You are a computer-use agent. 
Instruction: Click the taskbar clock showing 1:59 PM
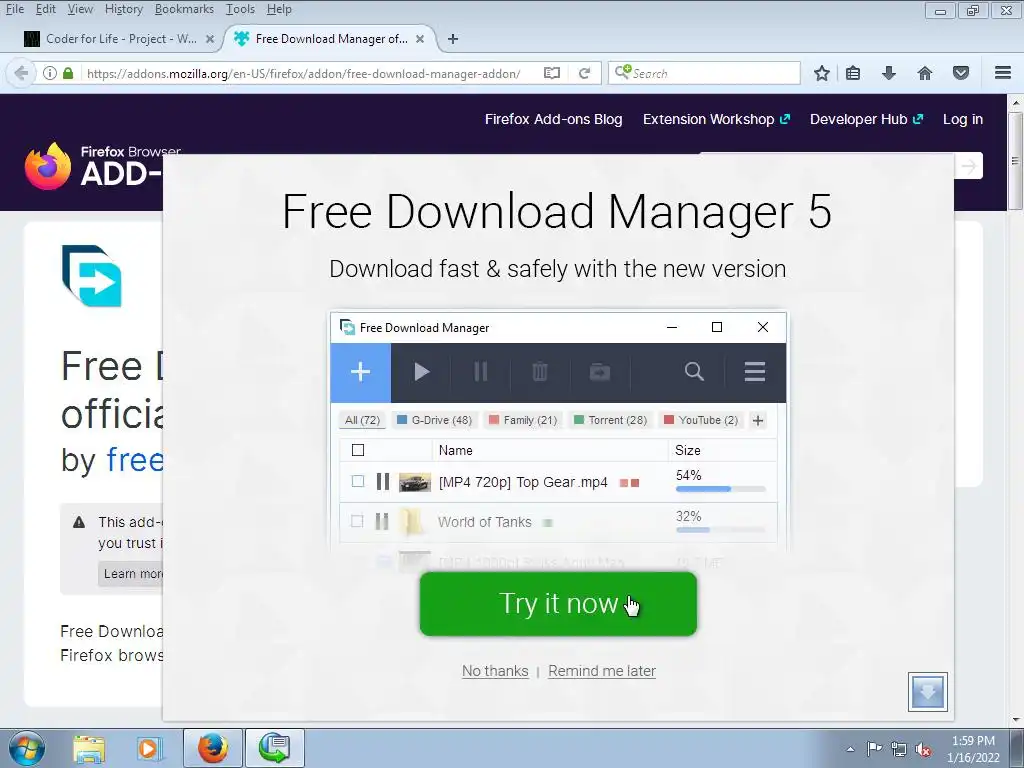pos(973,748)
